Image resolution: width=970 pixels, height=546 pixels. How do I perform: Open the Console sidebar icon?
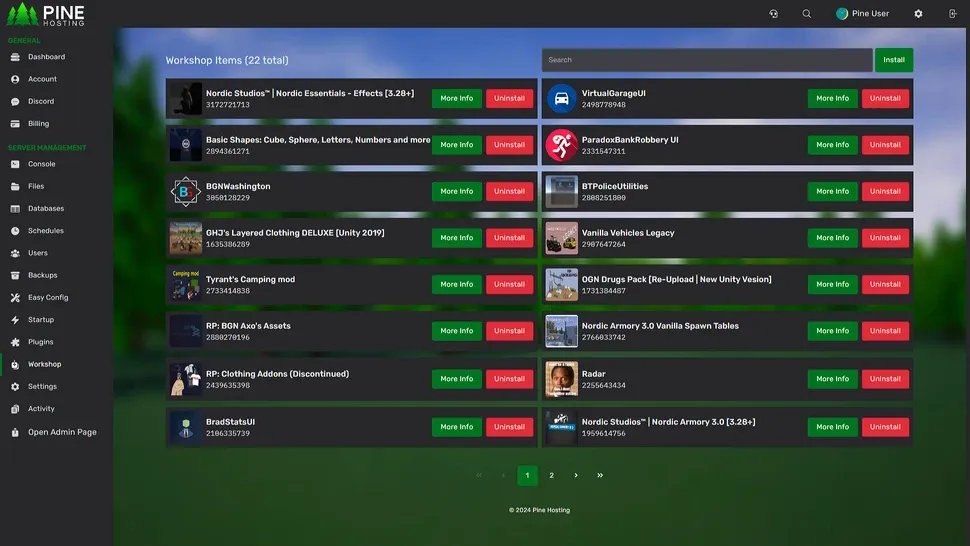tap(15, 164)
